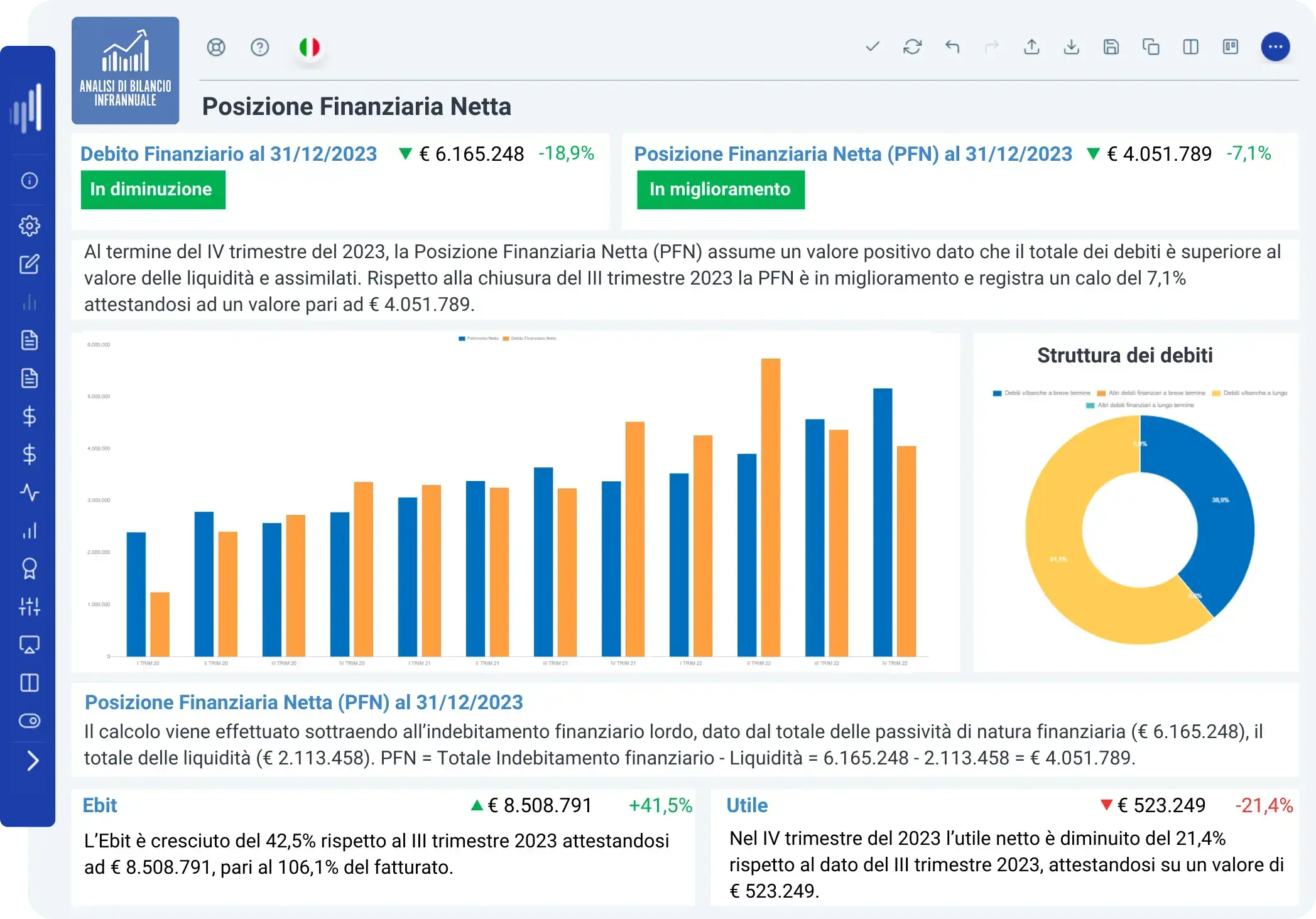This screenshot has width=1316, height=919.
Task: Refresh data with the circular arrows icon
Action: (x=912, y=46)
